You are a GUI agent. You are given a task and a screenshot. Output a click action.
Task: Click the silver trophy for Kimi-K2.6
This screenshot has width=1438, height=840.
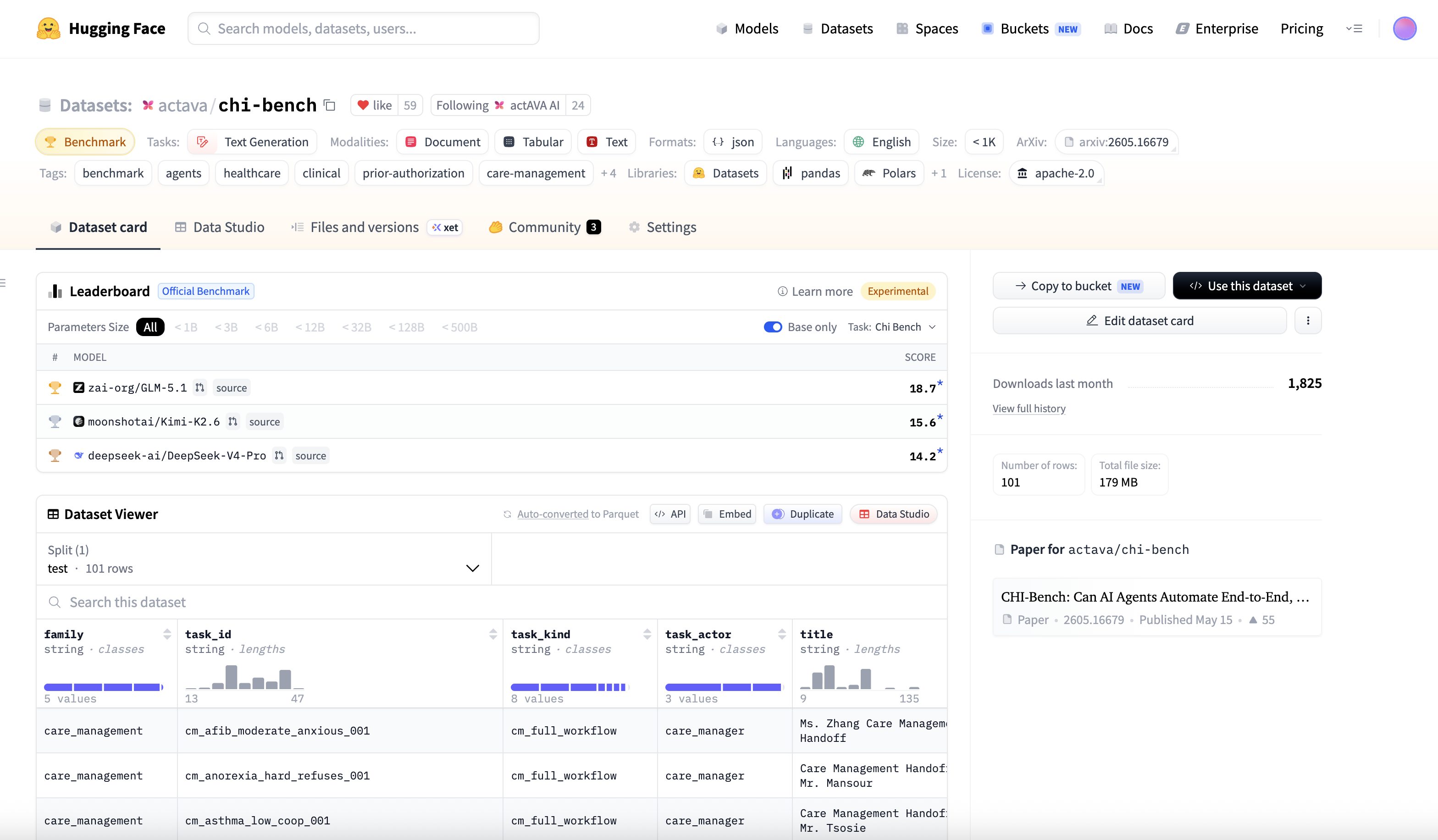[x=55, y=422]
